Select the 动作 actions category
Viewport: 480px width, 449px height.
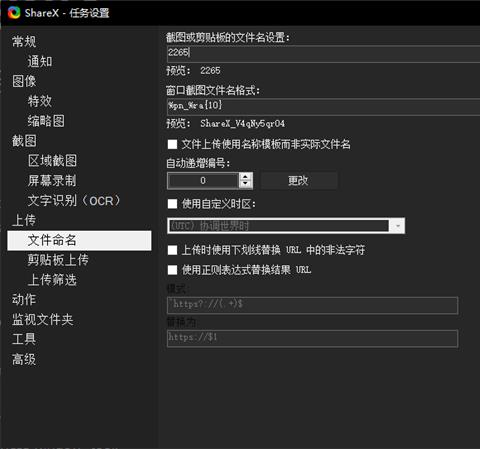(24, 299)
